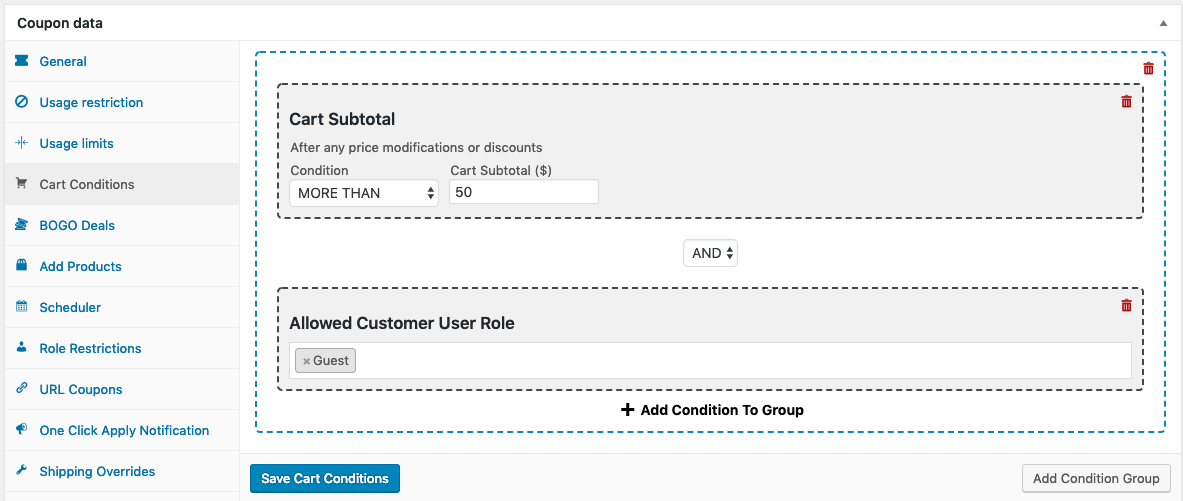
Task: Click the Scheduler calendar icon
Action: (x=22, y=307)
